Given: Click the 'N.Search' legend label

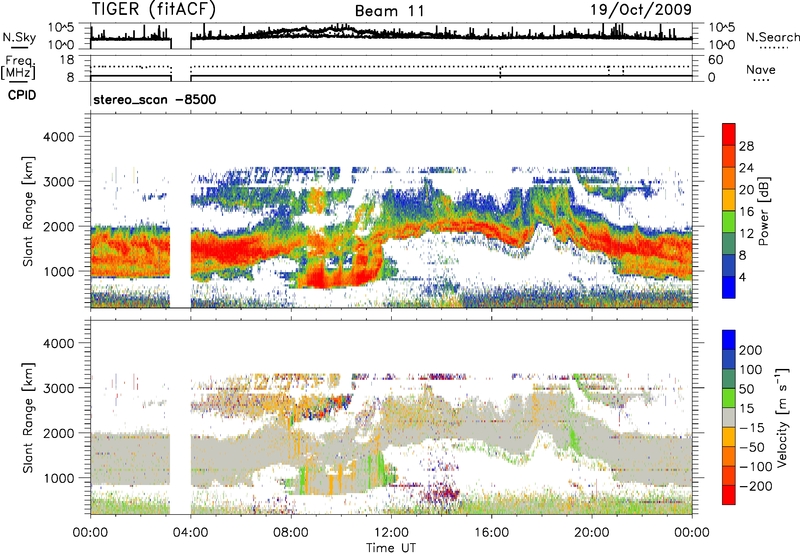Looking at the screenshot, I should click(772, 37).
